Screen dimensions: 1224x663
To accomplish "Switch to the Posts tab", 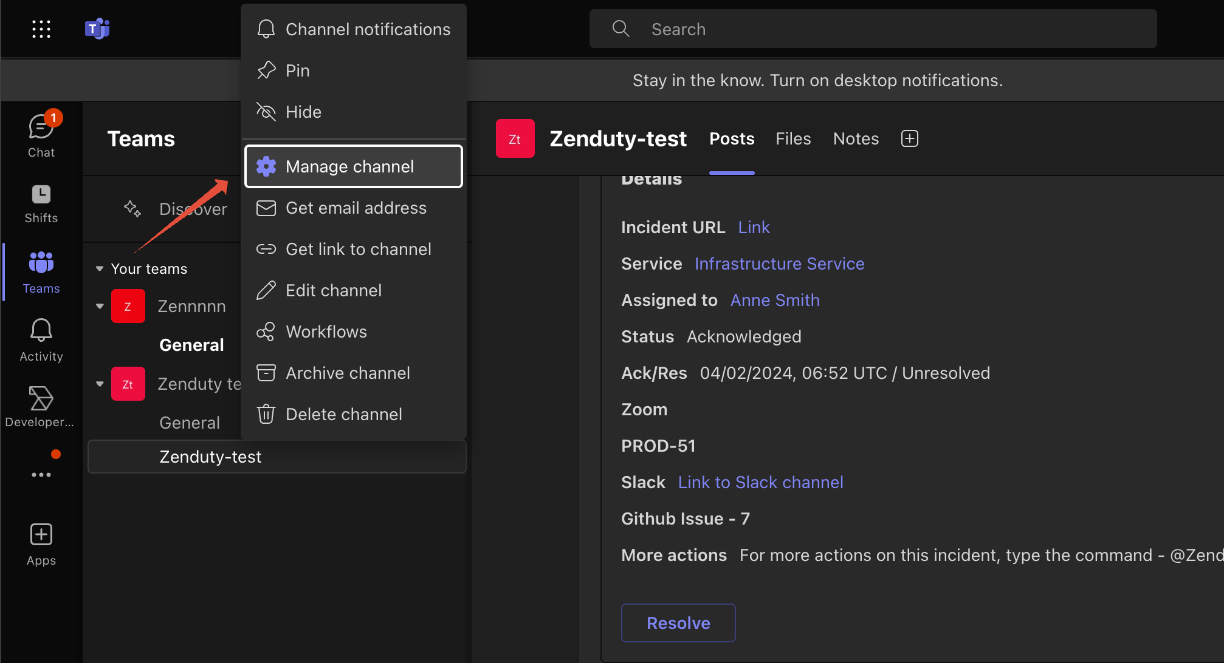I will tap(732, 139).
